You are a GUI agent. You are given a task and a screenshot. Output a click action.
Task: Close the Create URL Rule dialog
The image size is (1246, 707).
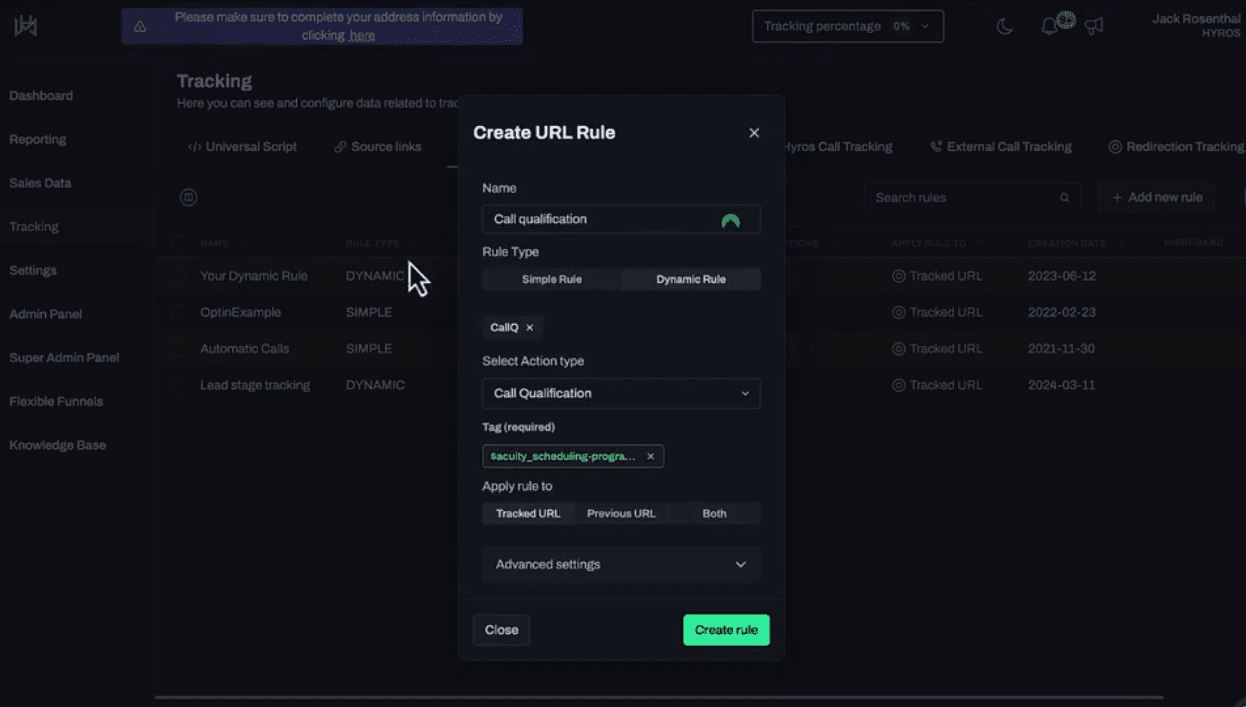(x=754, y=133)
